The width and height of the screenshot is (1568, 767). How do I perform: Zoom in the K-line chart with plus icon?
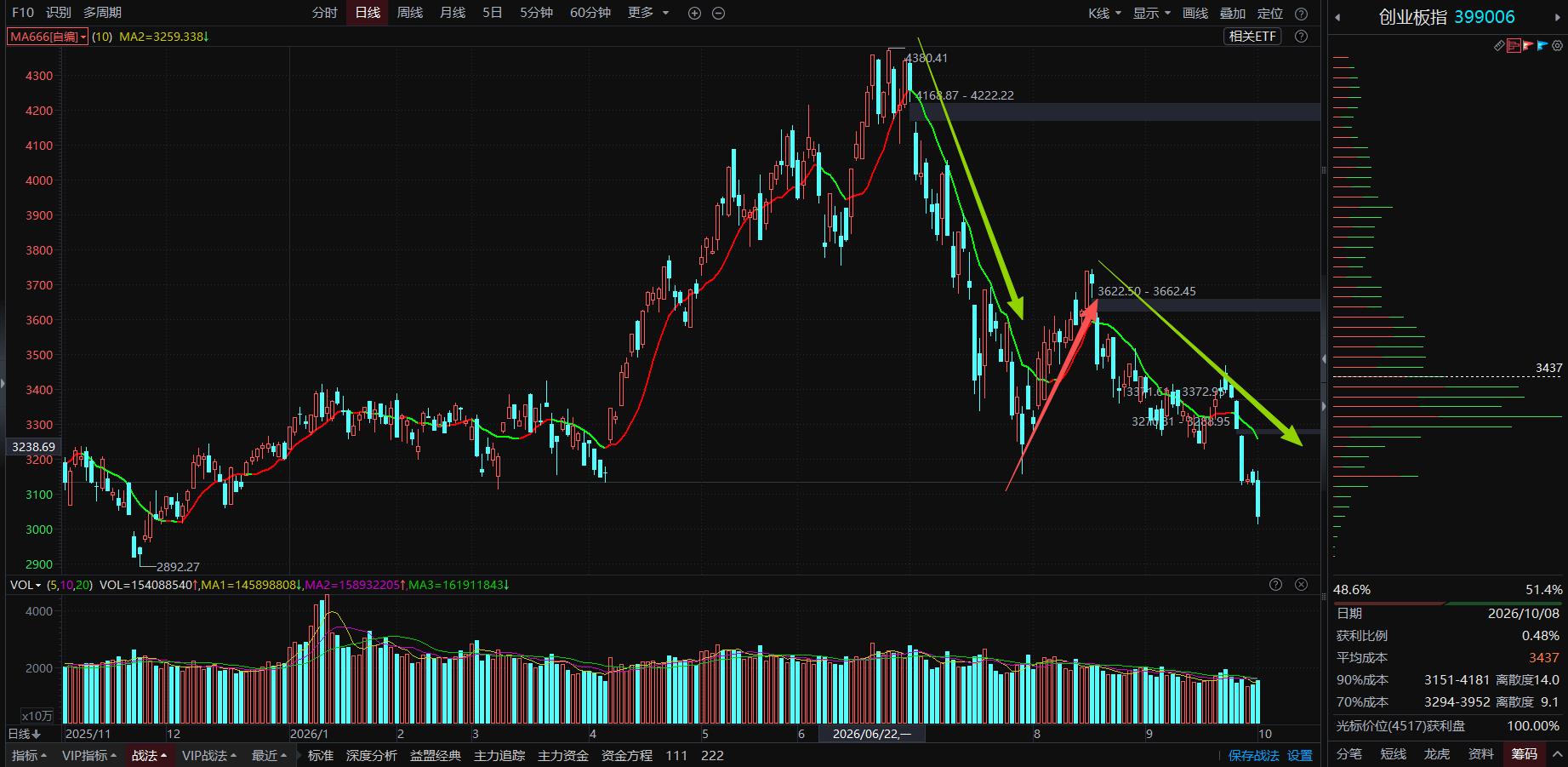pyautogui.click(x=694, y=13)
